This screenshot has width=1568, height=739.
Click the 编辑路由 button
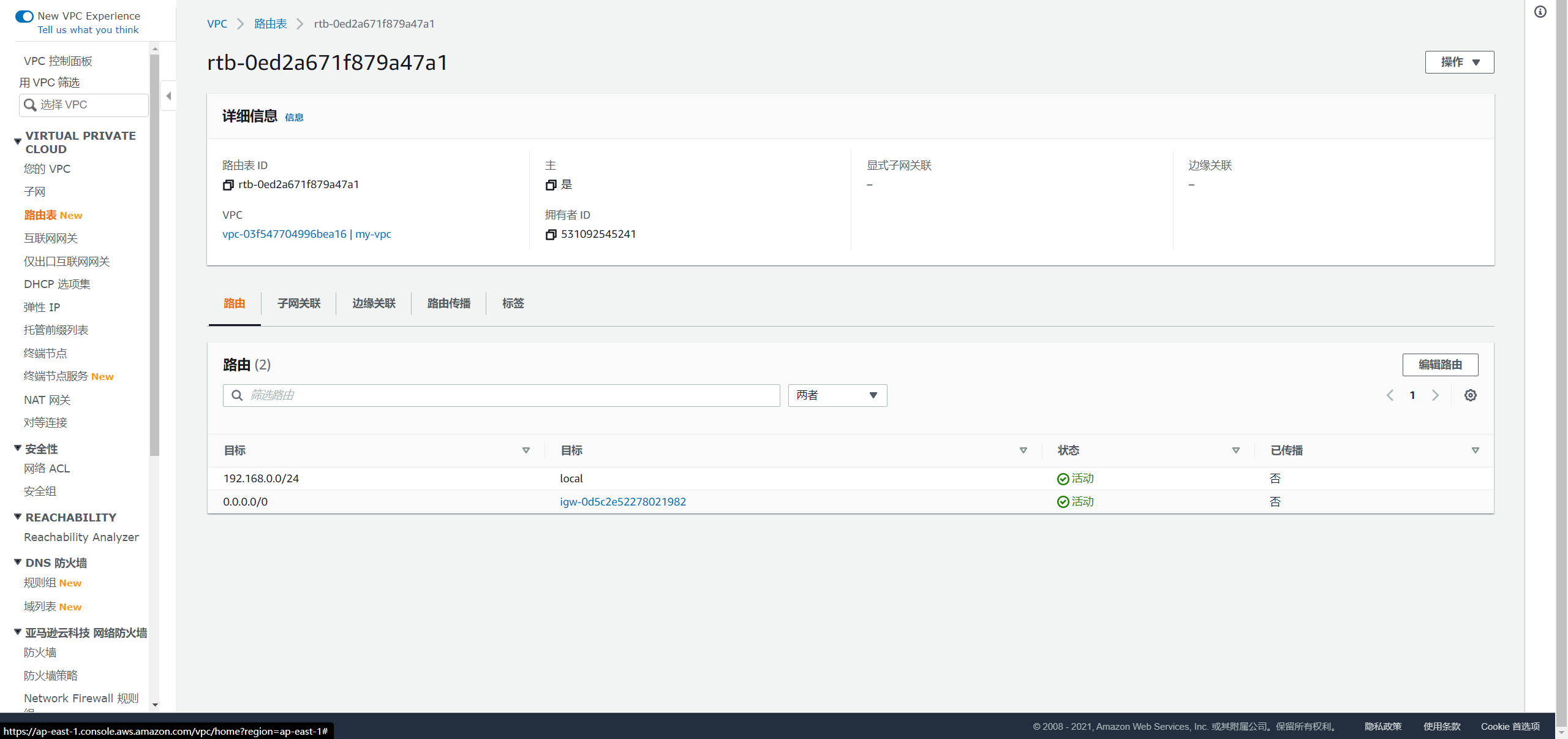pos(1440,365)
